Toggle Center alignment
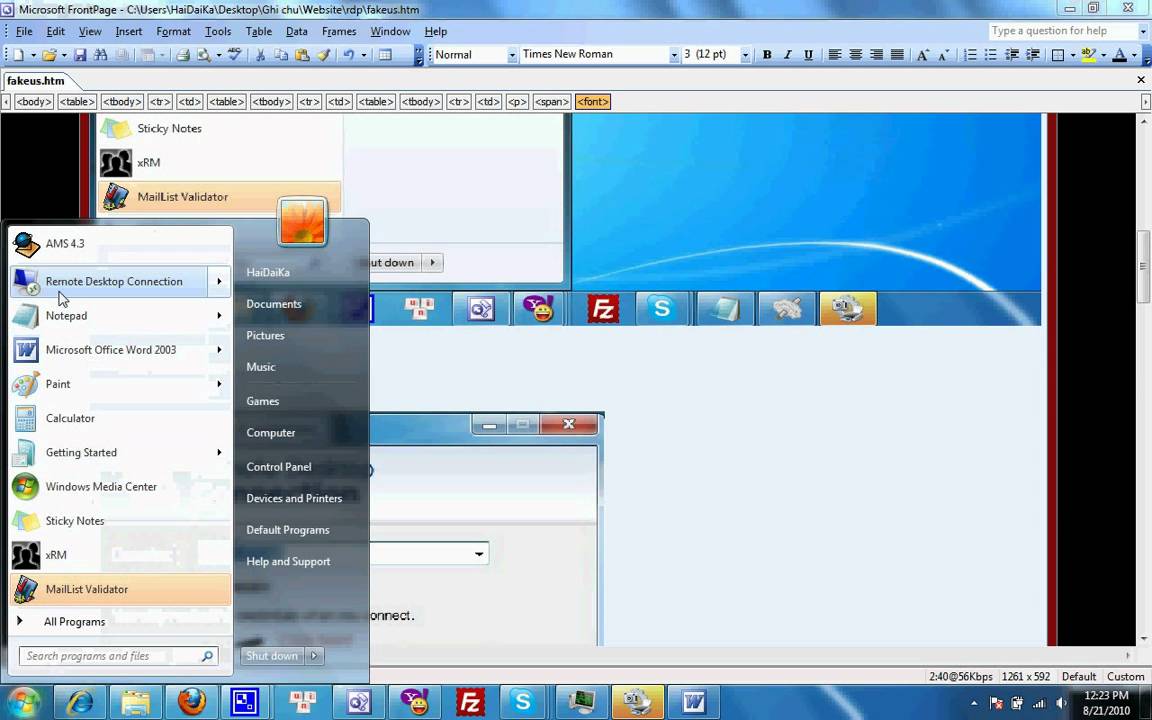 [x=855, y=55]
